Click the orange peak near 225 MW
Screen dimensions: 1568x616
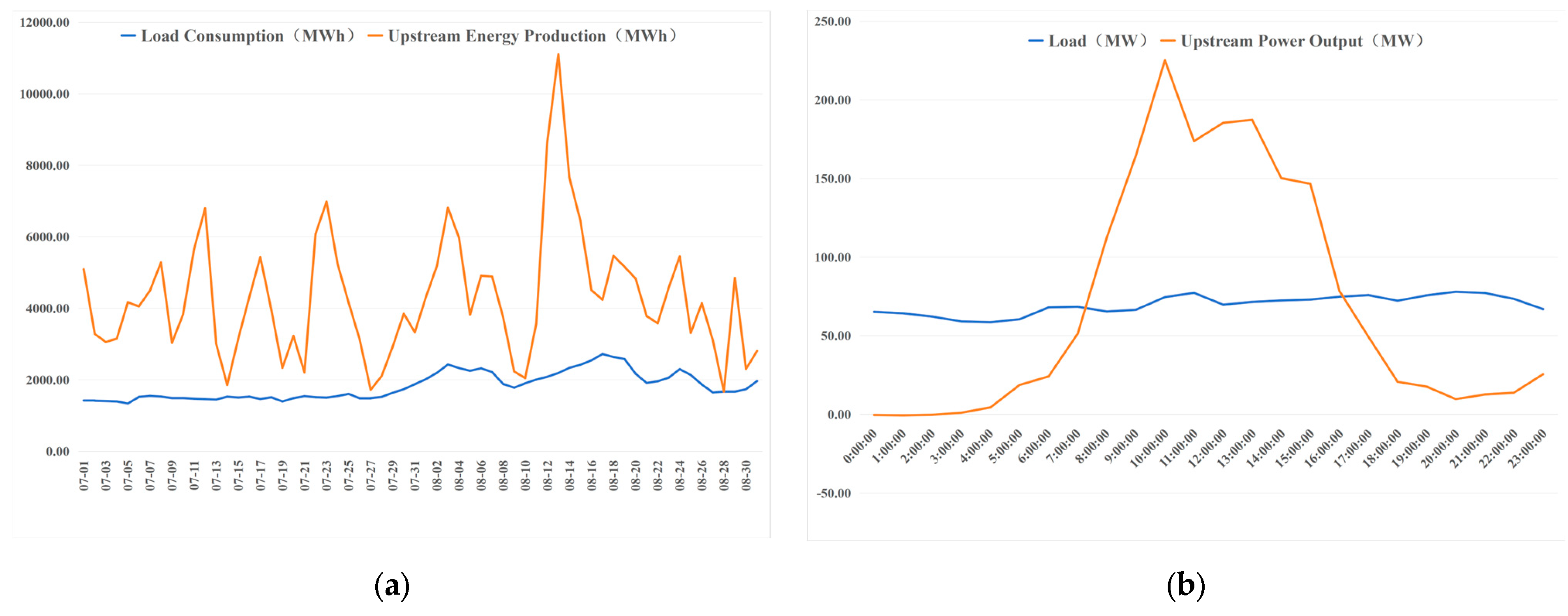(1164, 60)
